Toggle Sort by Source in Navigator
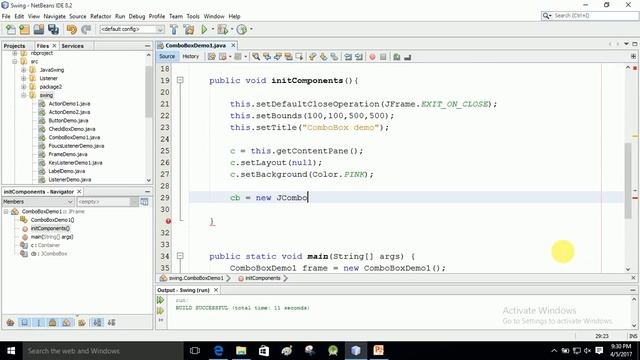640x360 pixels. click(111, 322)
